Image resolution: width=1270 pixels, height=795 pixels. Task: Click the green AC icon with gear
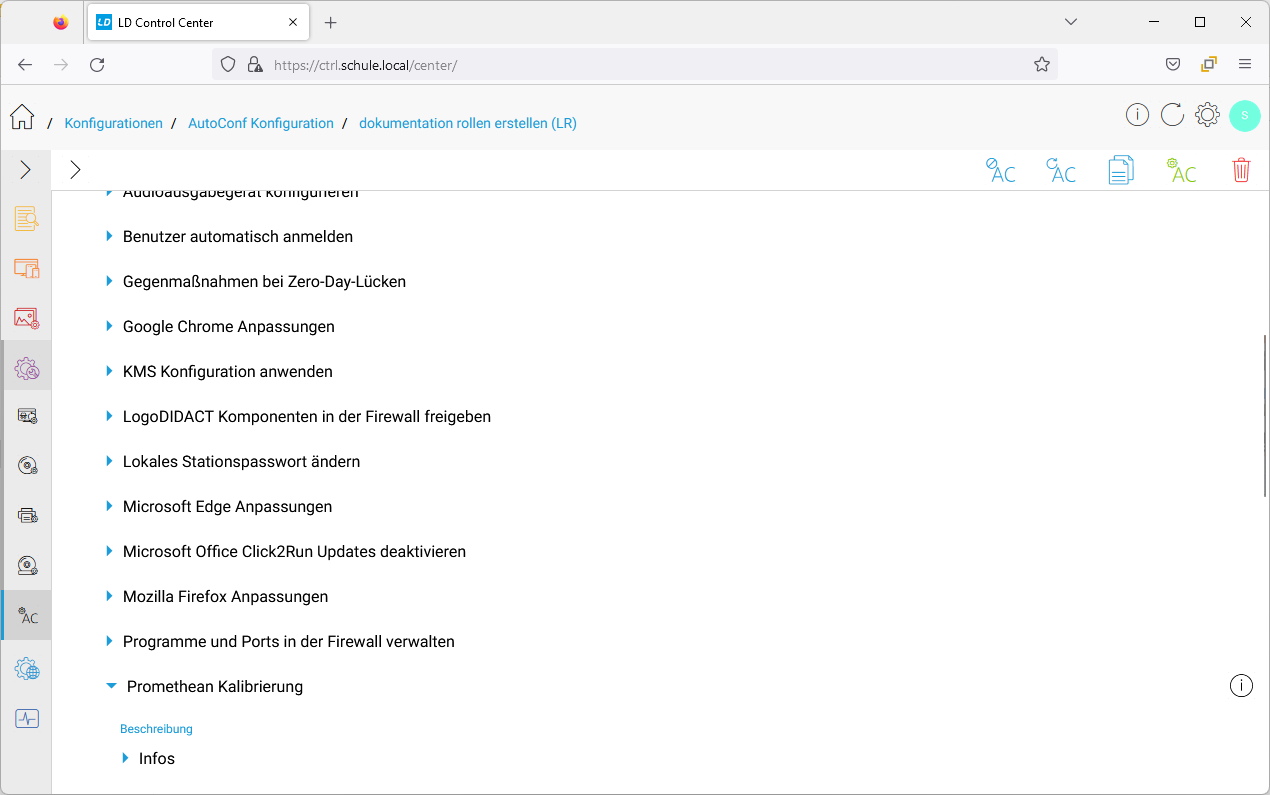click(1181, 170)
